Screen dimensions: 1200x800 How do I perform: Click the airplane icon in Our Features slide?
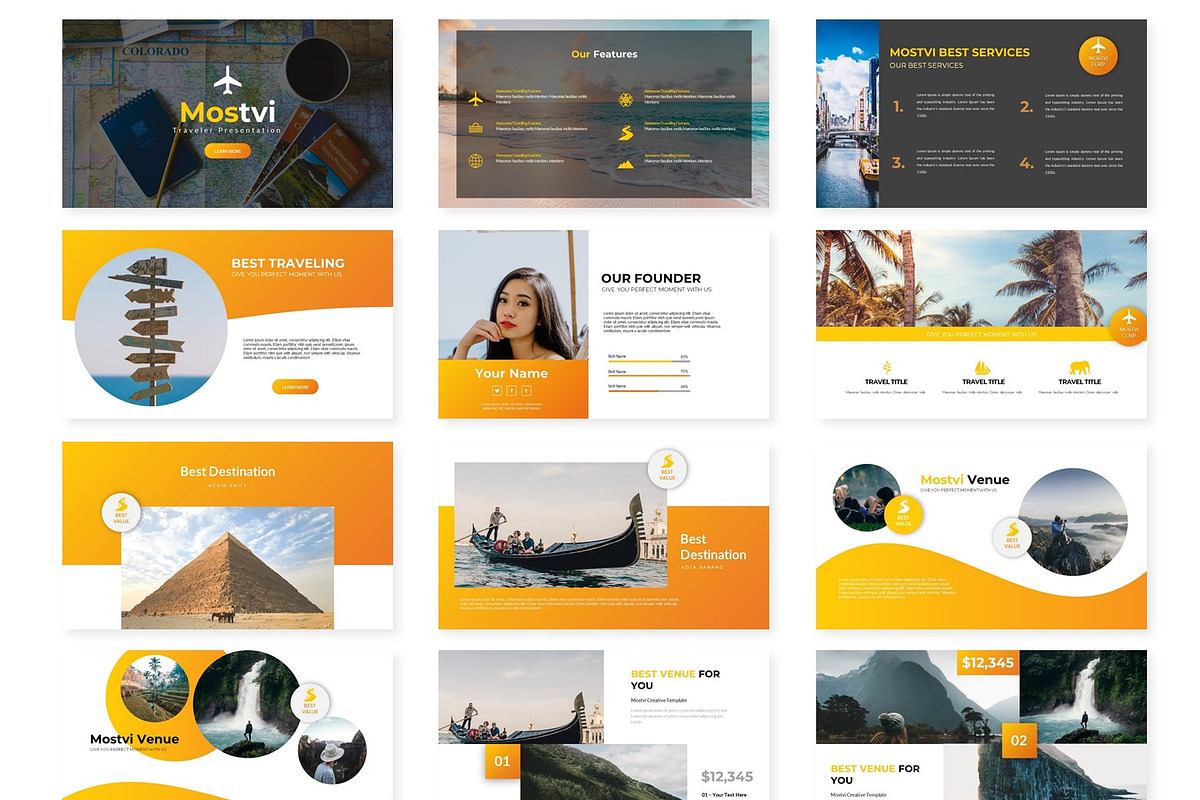475,99
